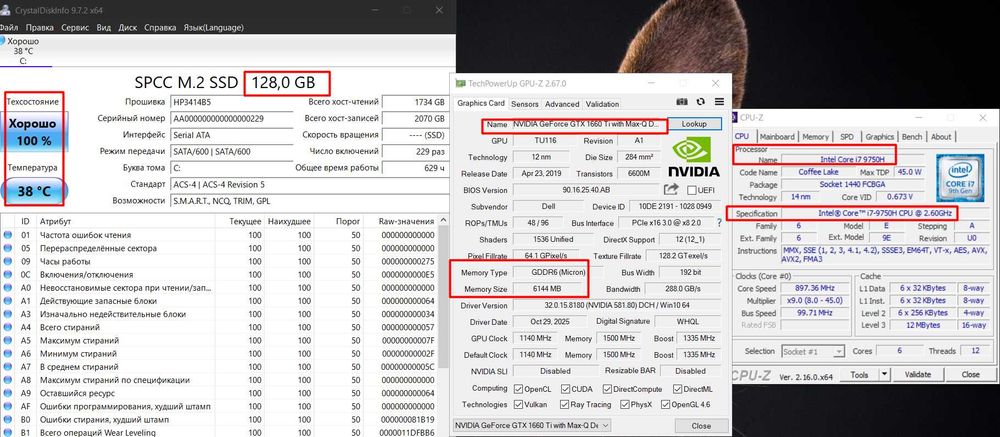Click the status icon for attribute A1
The height and width of the screenshot is (437, 1000).
[8, 301]
